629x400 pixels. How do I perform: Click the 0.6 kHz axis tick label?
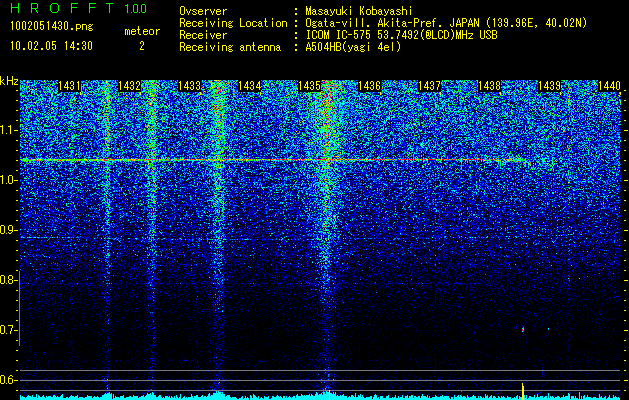tap(8, 380)
